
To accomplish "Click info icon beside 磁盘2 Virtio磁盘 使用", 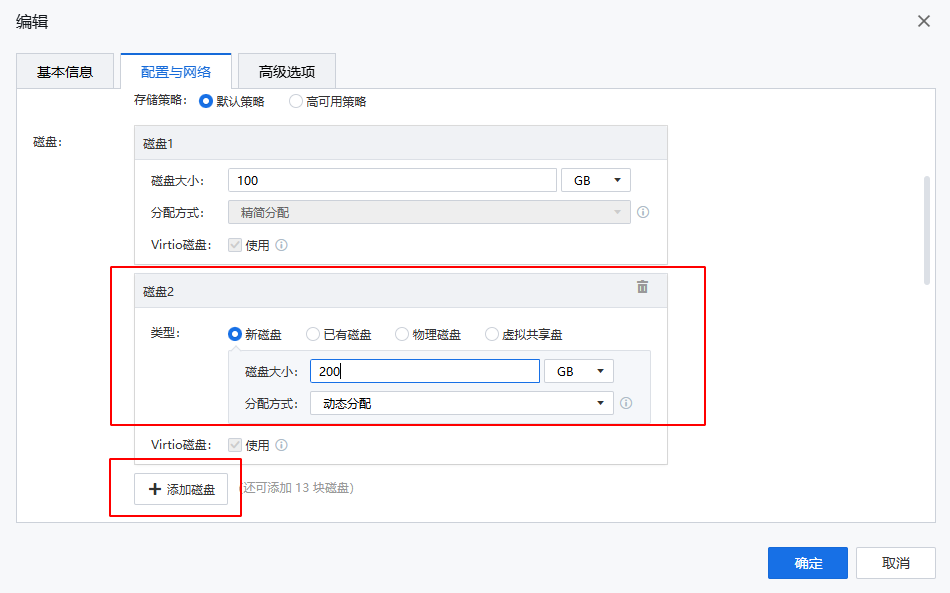I will pos(282,445).
